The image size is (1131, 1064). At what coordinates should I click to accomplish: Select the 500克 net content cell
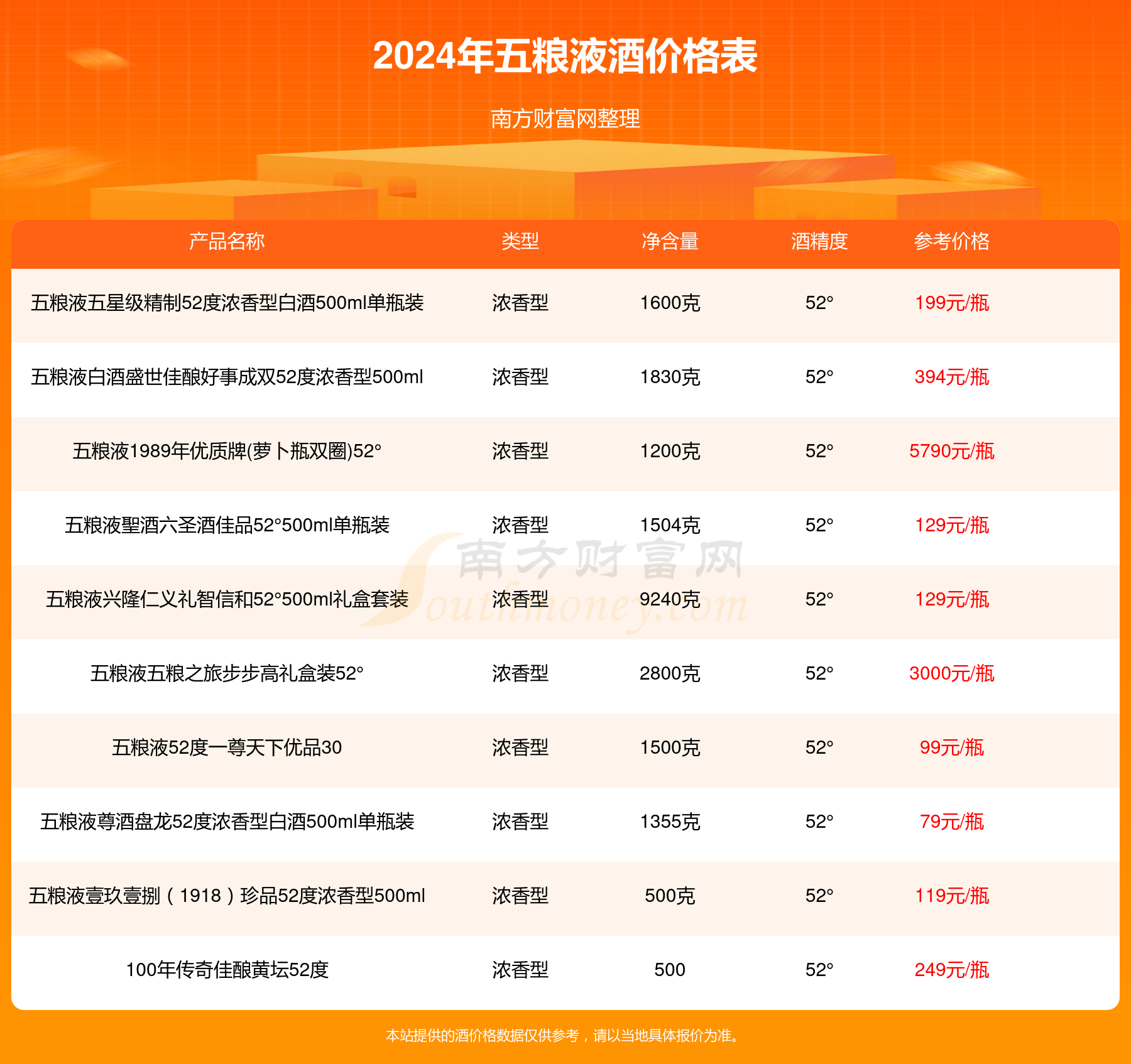coord(670,896)
